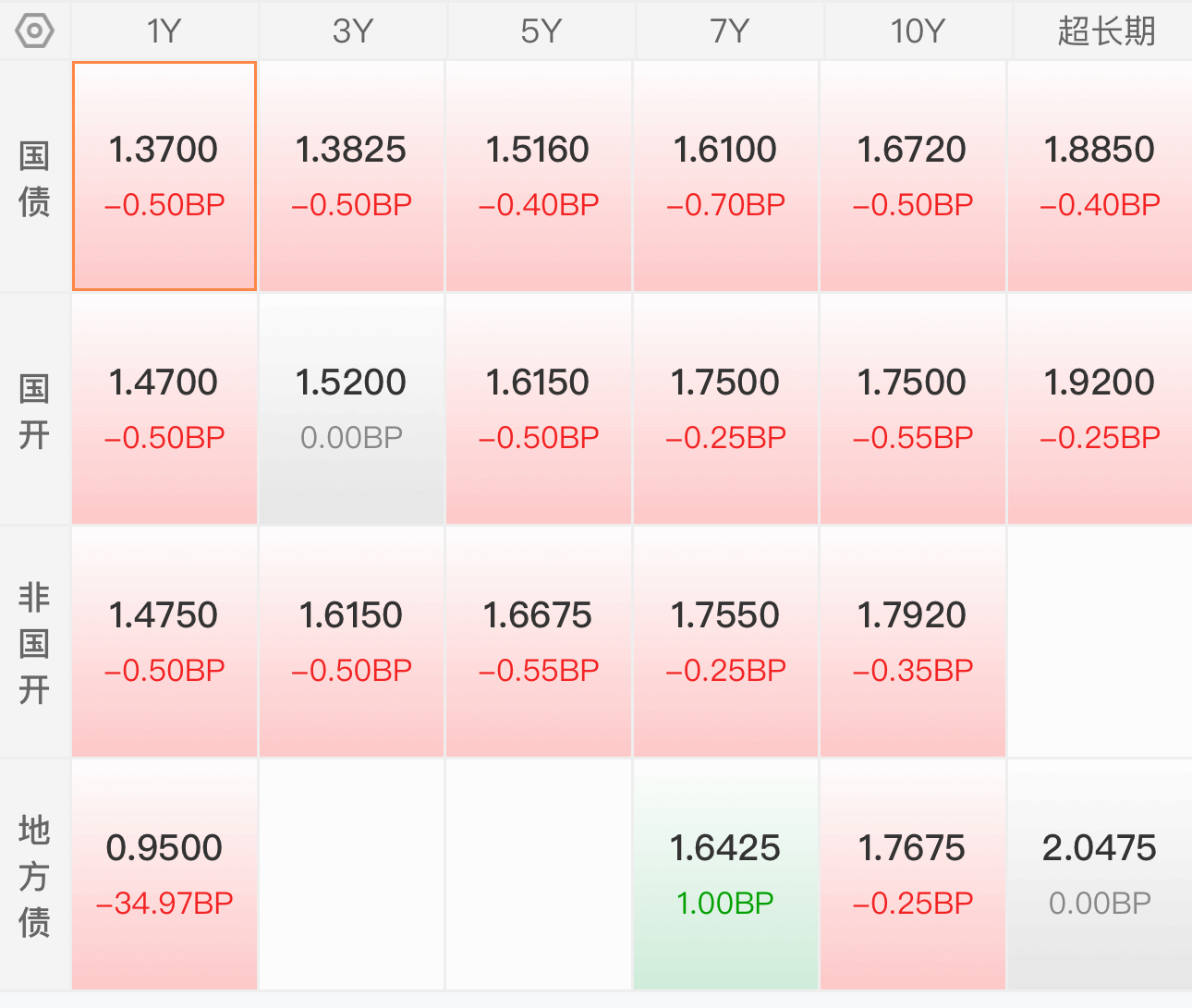
Task: Open the 地方债 7Y green cell 1.6425
Action: (725, 875)
